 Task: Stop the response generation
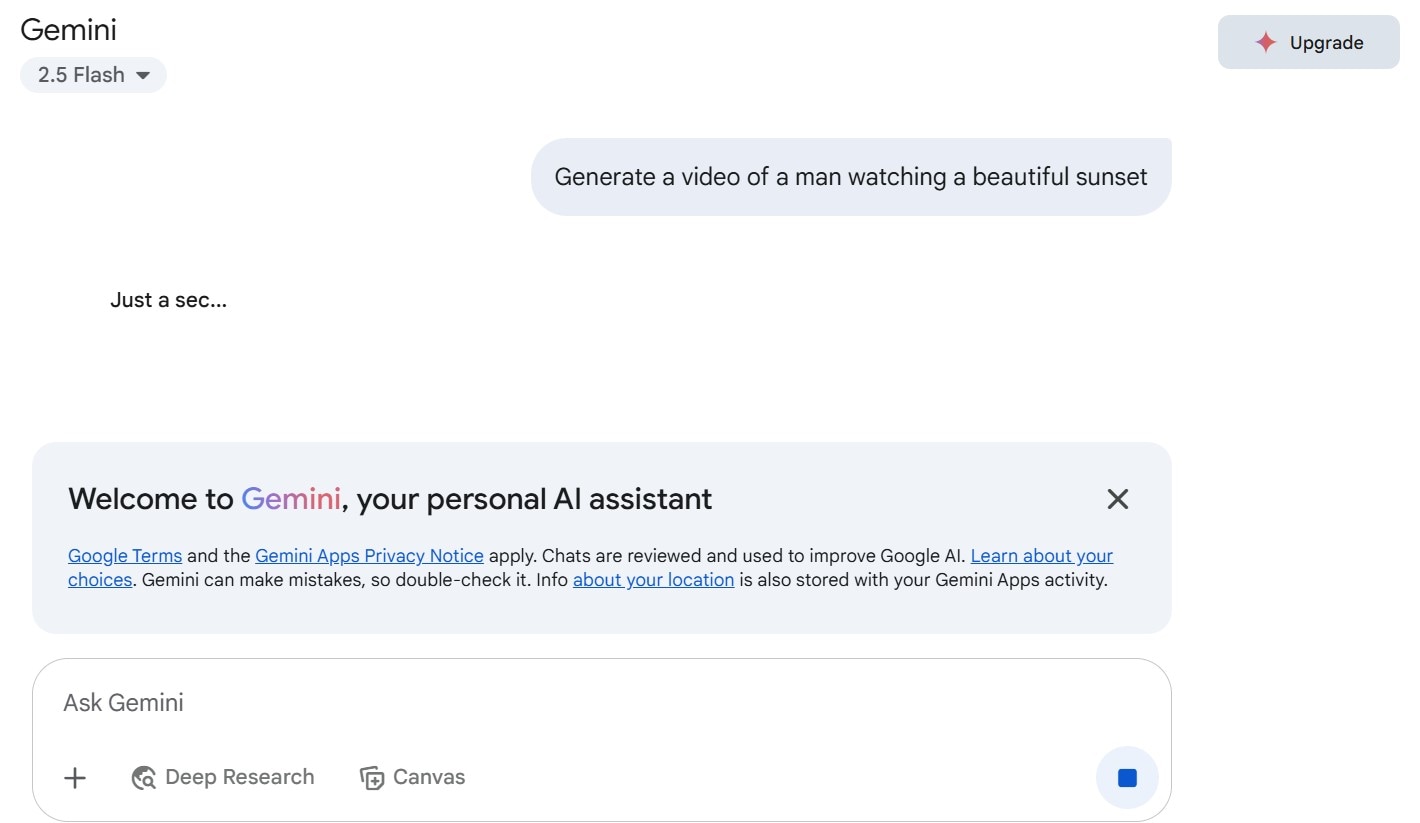point(1127,777)
